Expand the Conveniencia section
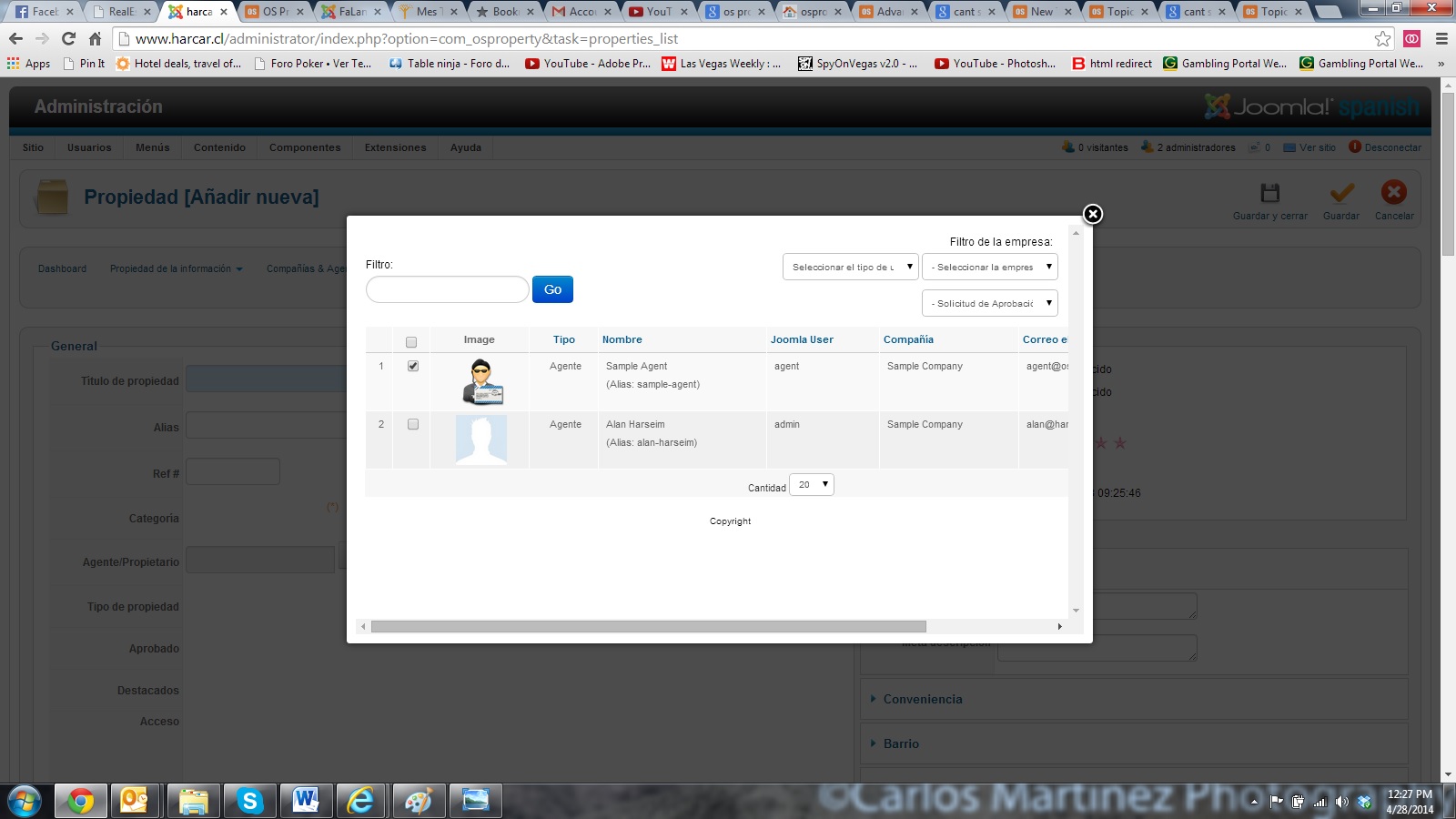The height and width of the screenshot is (819, 1456). (x=922, y=699)
